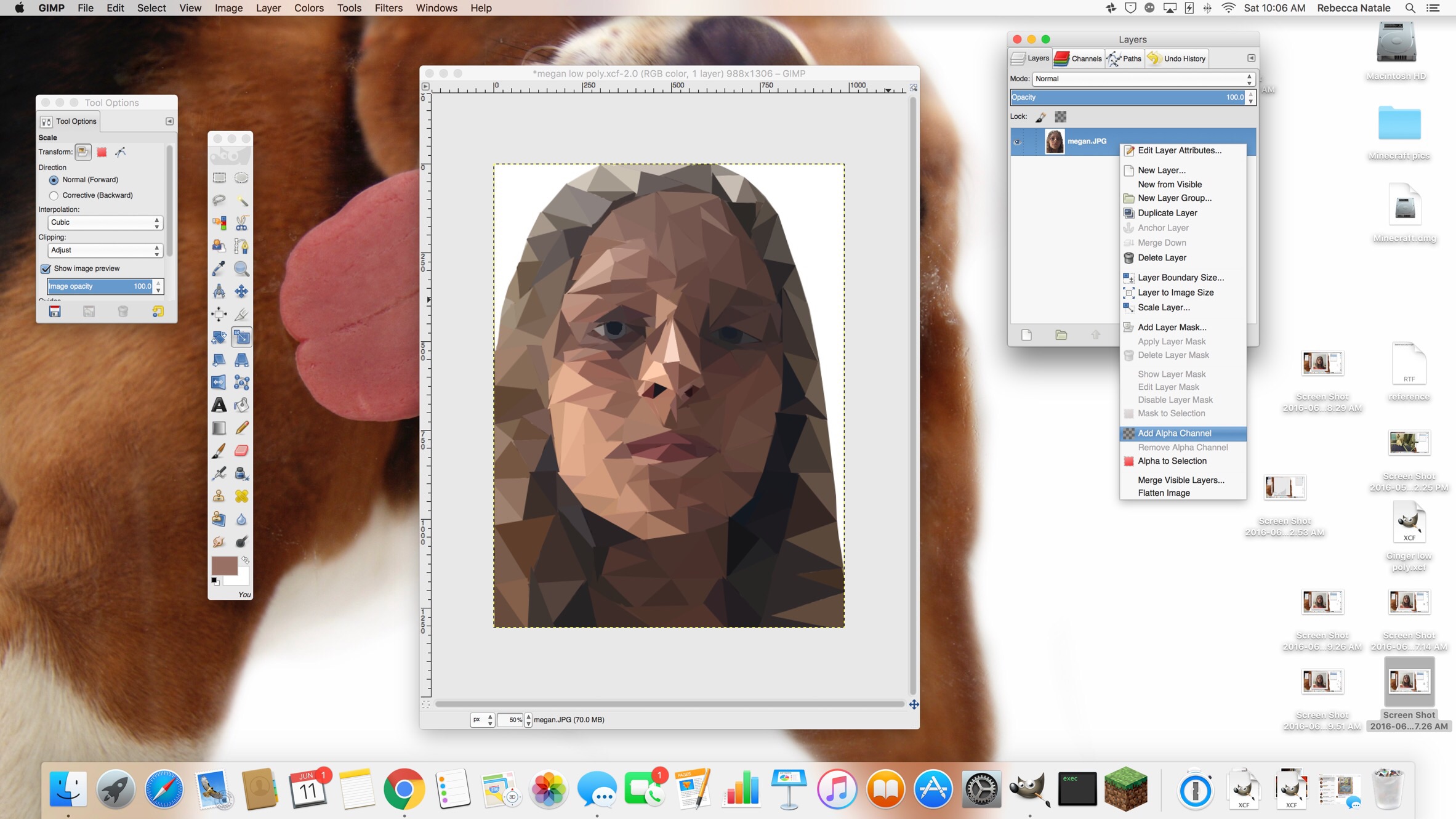Screen dimensions: 1456x819
Task: Select the Zoom magnifier tool
Action: click(241, 268)
